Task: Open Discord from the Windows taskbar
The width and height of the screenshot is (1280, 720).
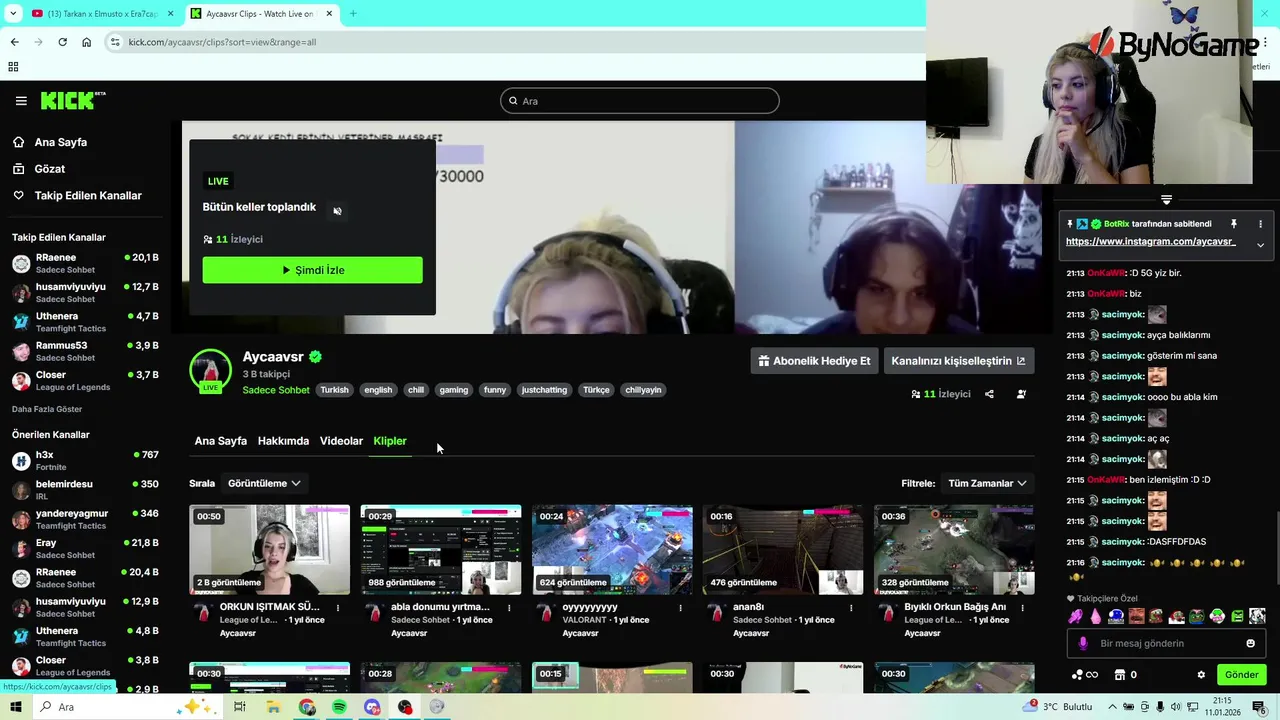Action: 372,707
